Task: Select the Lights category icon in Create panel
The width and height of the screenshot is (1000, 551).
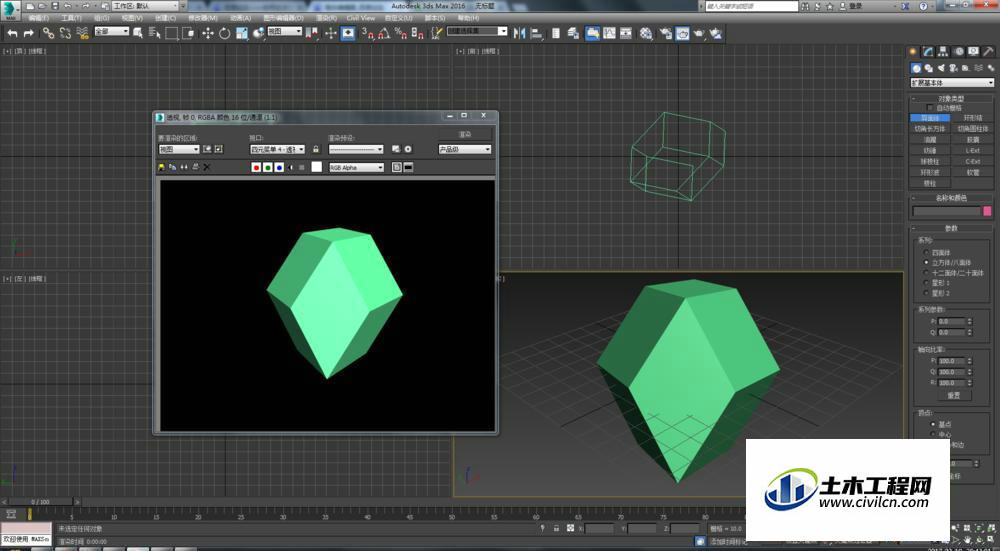Action: tap(941, 68)
